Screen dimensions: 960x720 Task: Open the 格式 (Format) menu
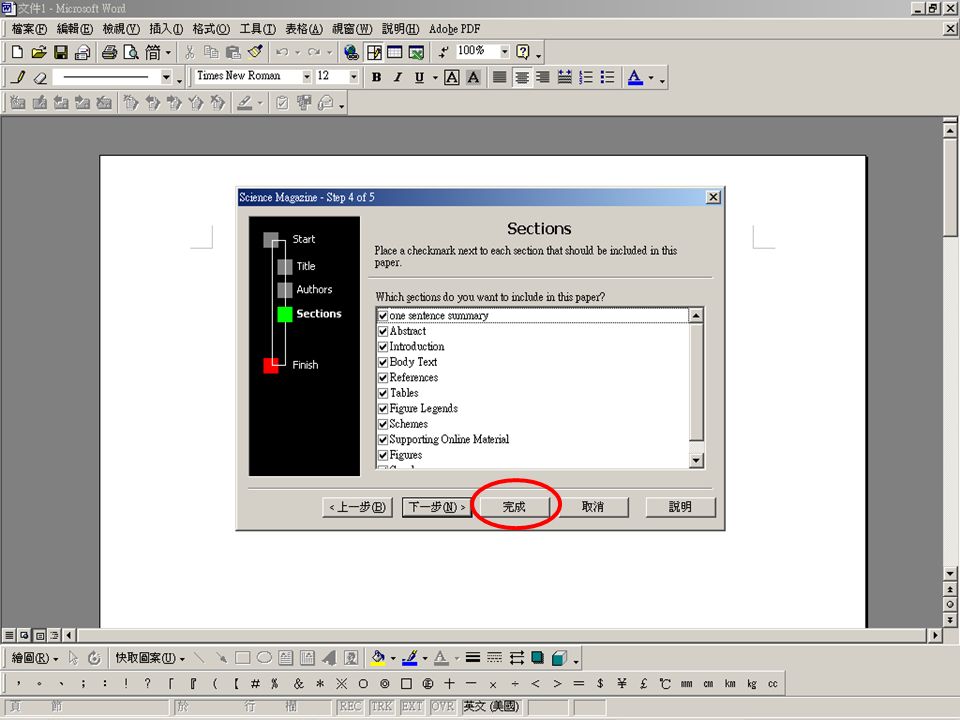211,29
